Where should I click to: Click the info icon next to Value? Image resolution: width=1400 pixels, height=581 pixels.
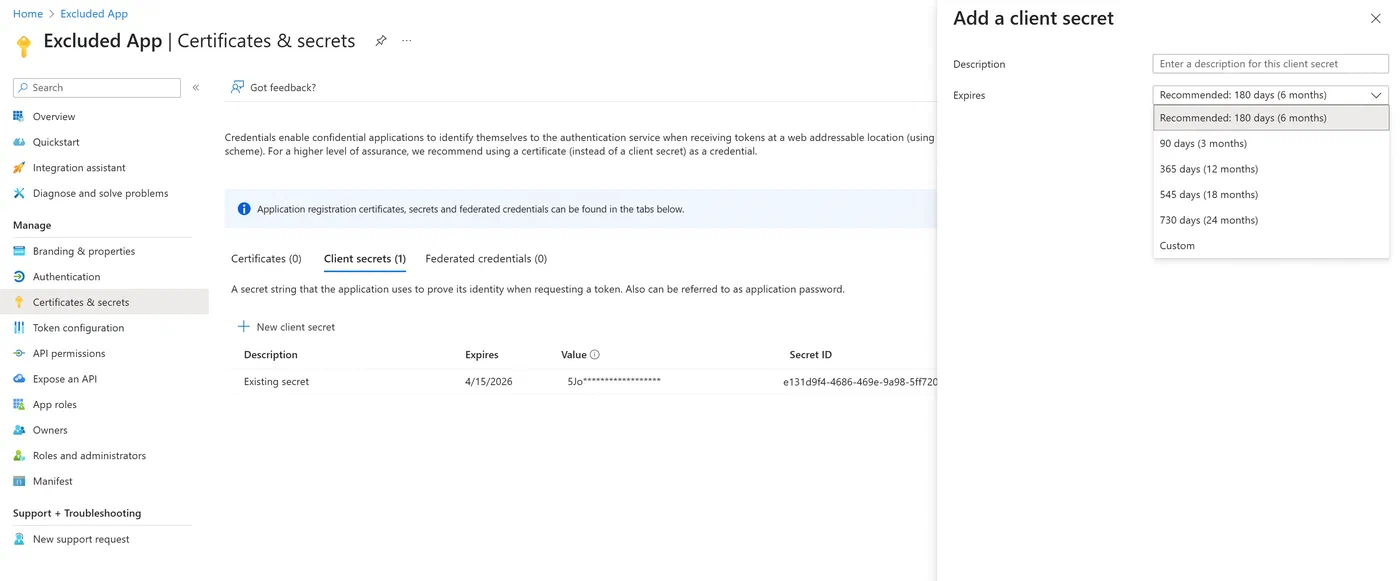(x=595, y=355)
